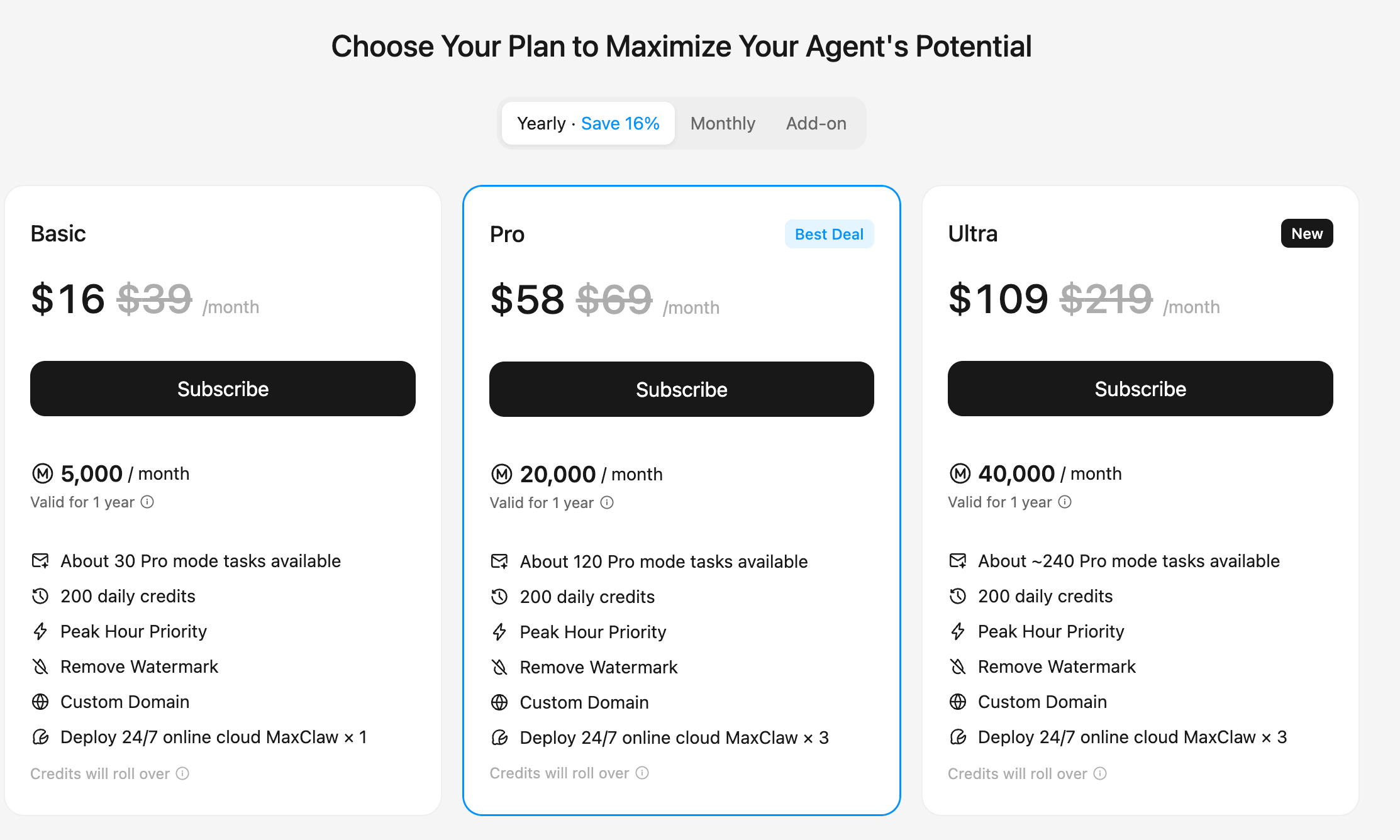The image size is (1400, 840).
Task: Click the clock icon for daily credits in Basic
Action: click(40, 596)
